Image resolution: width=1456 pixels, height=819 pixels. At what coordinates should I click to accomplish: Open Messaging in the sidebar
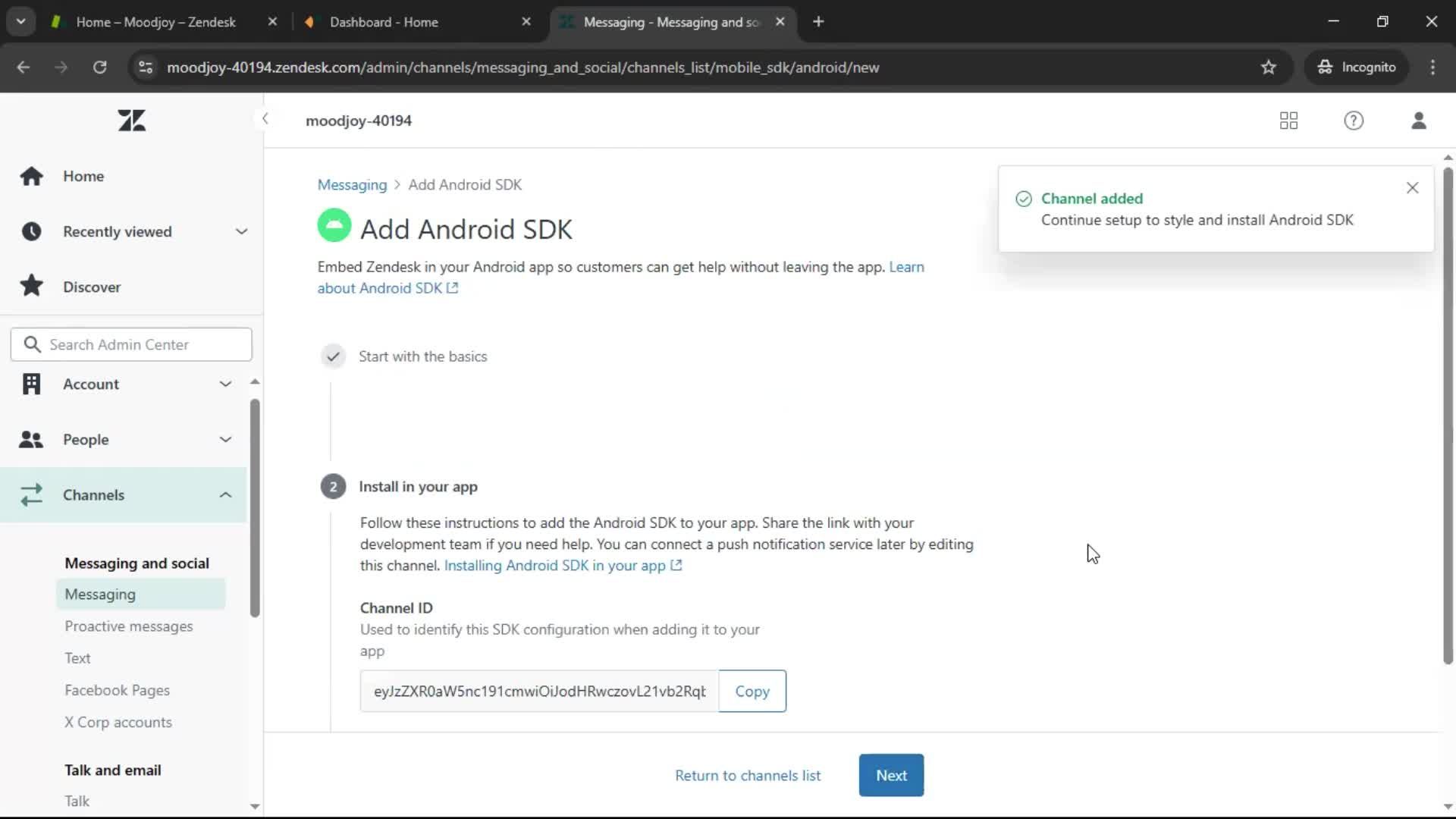[x=140, y=595]
